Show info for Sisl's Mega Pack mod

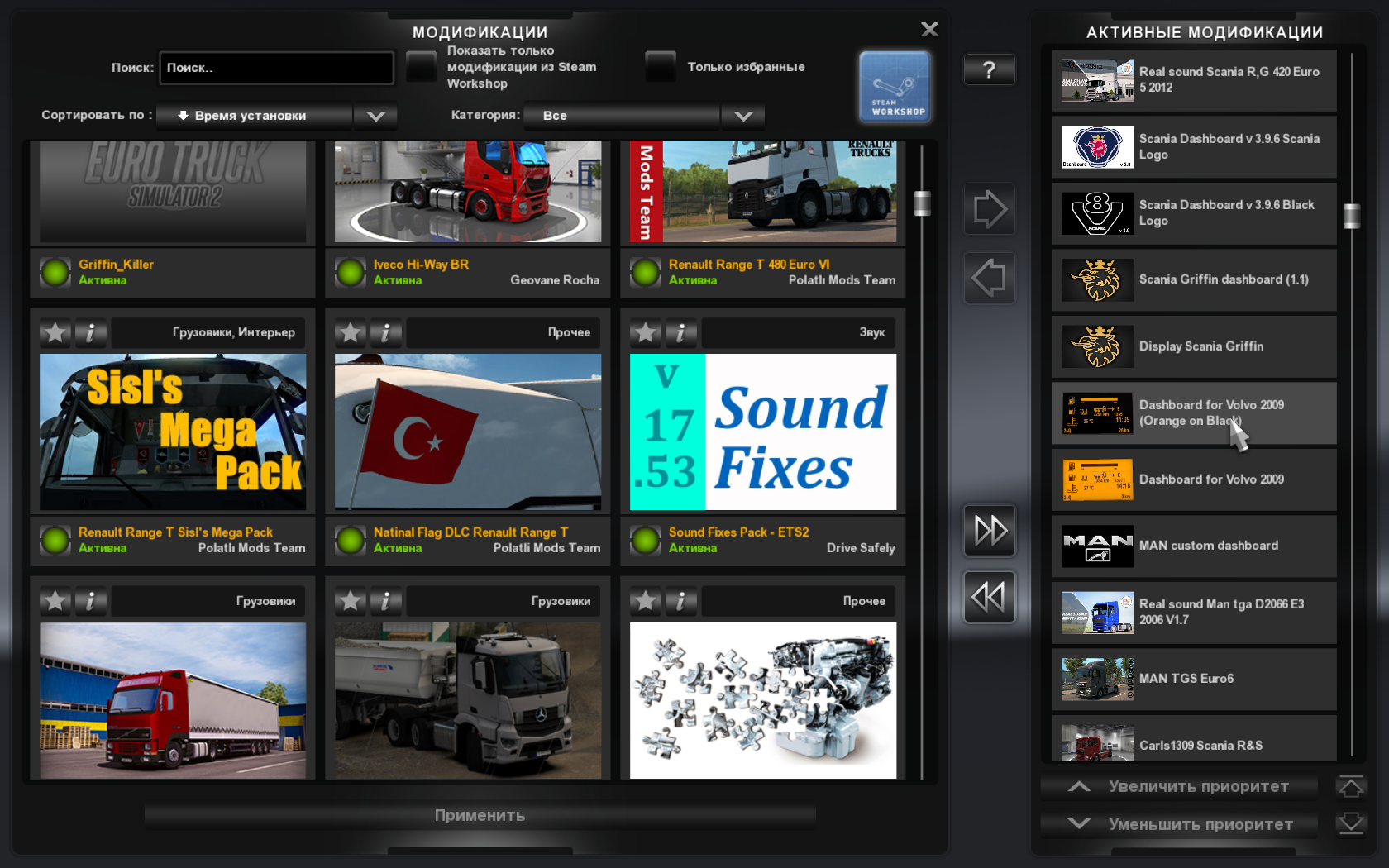coord(91,332)
